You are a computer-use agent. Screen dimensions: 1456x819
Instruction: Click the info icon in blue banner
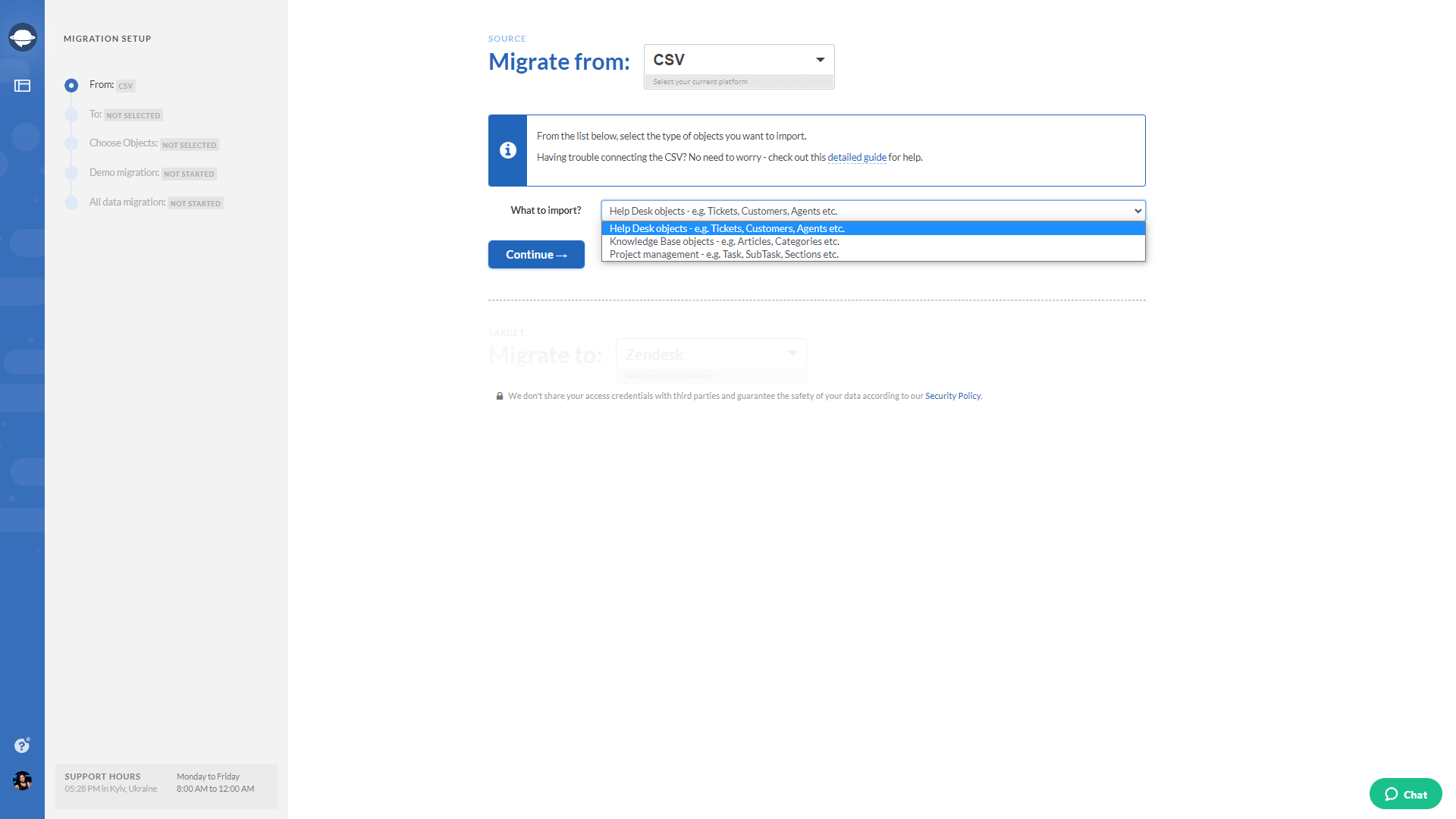click(506, 150)
